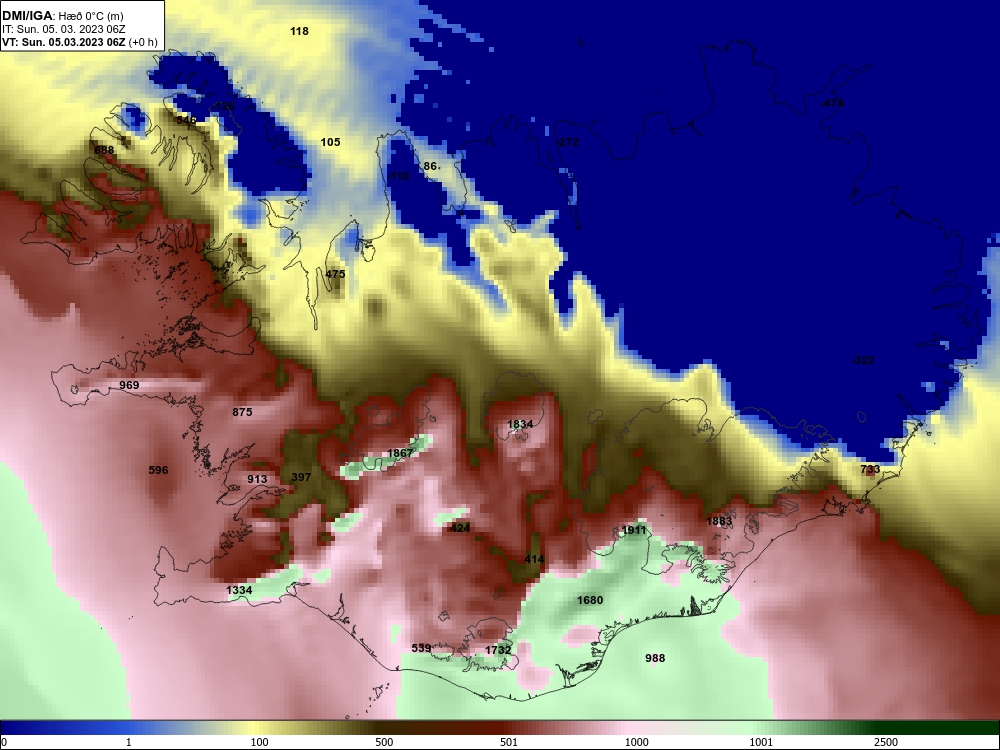Viewport: 1000px width, 750px height.
Task: Click the map value 875
Action: tap(242, 413)
